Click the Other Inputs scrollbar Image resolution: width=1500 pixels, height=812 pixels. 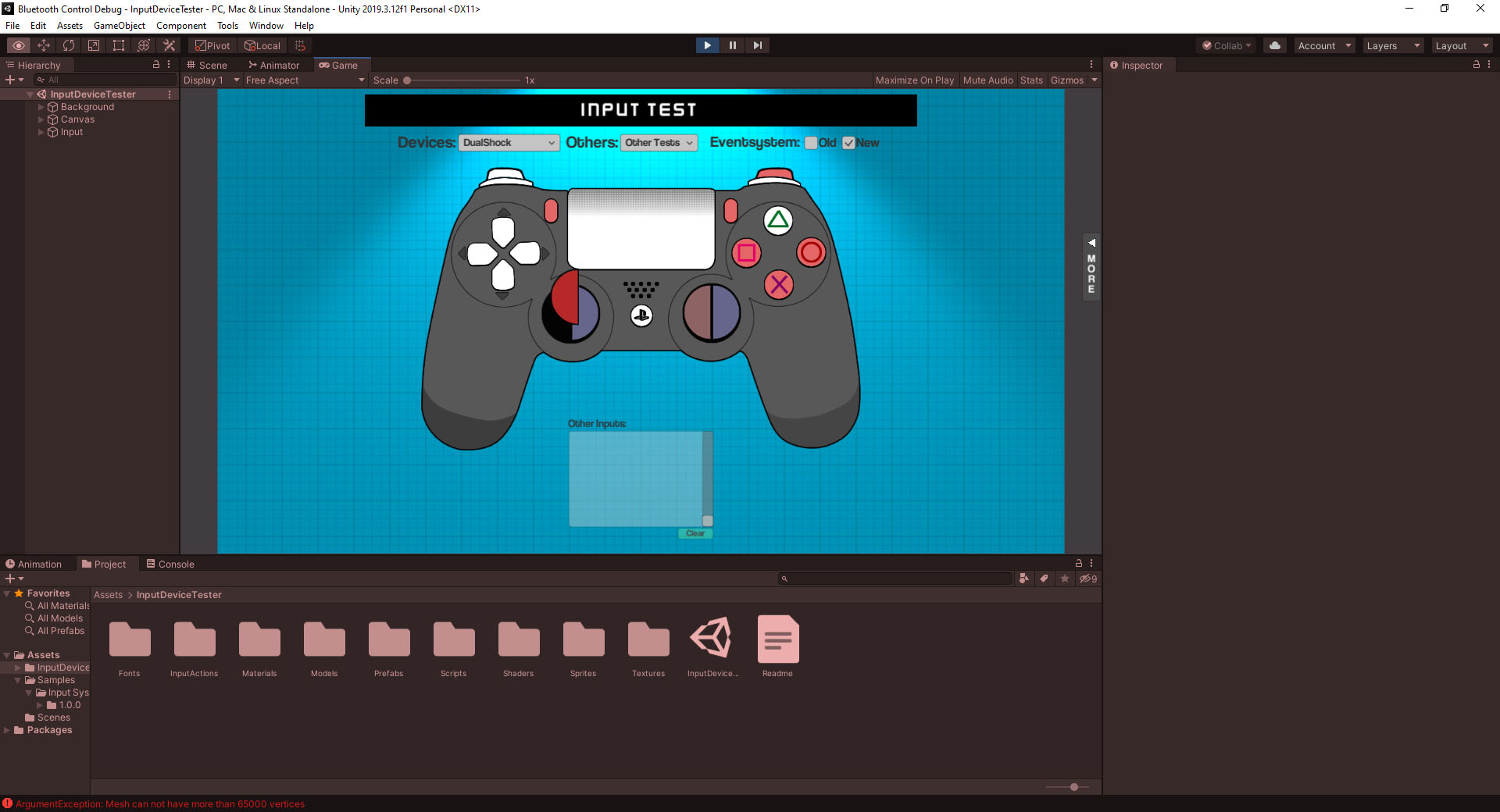click(707, 479)
